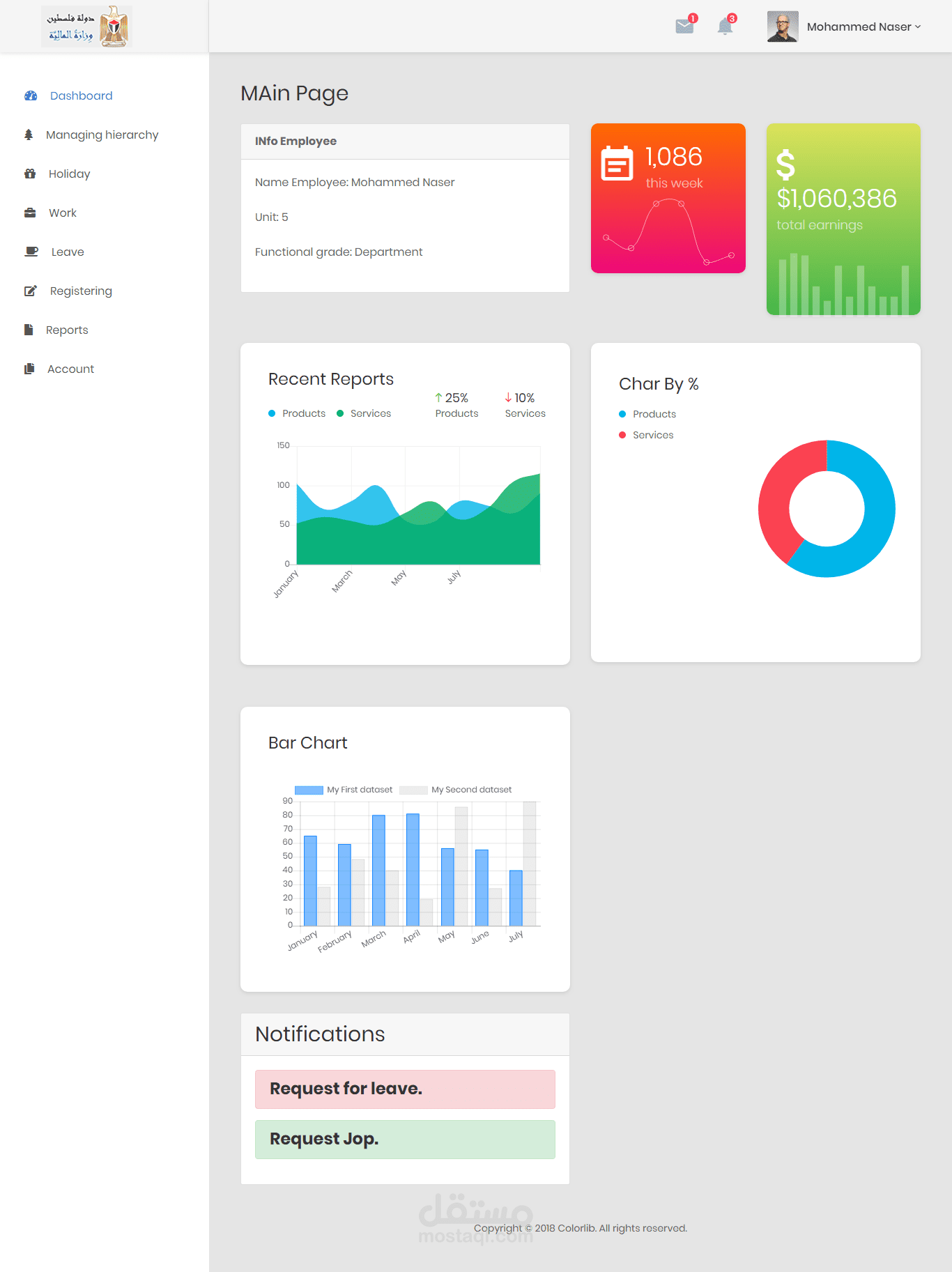Toggle Products legend in Recent Reports
The width and height of the screenshot is (952, 1272).
click(x=297, y=413)
